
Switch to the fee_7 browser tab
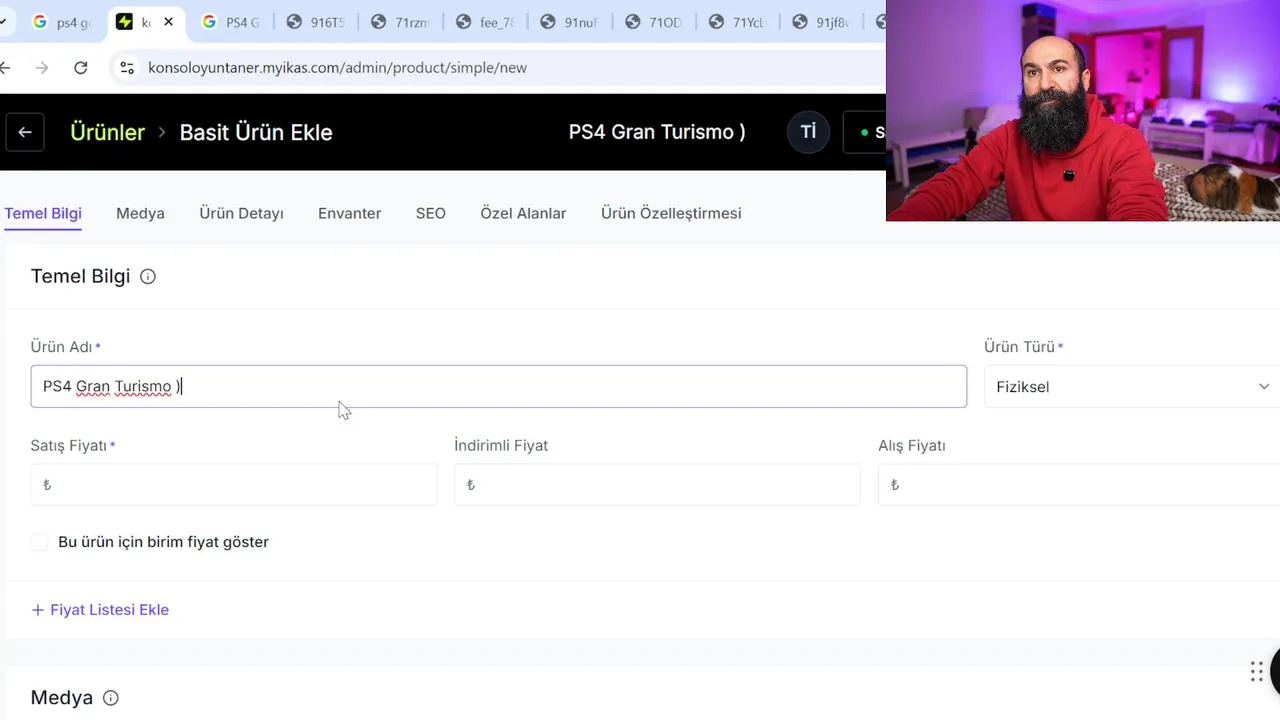pos(485,22)
